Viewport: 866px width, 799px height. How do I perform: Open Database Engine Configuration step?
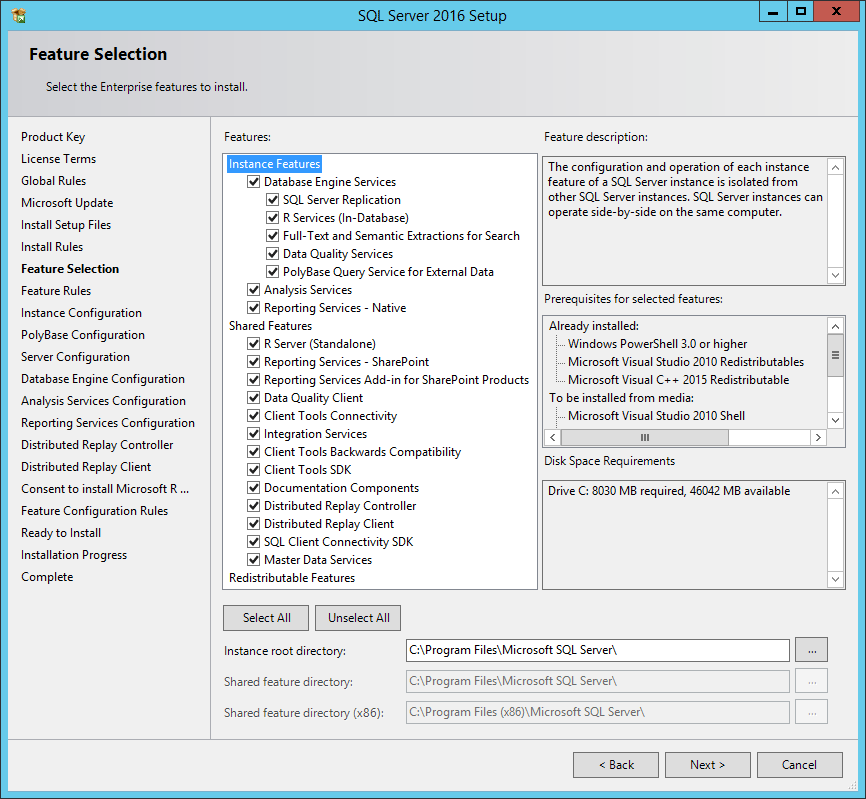[x=103, y=379]
